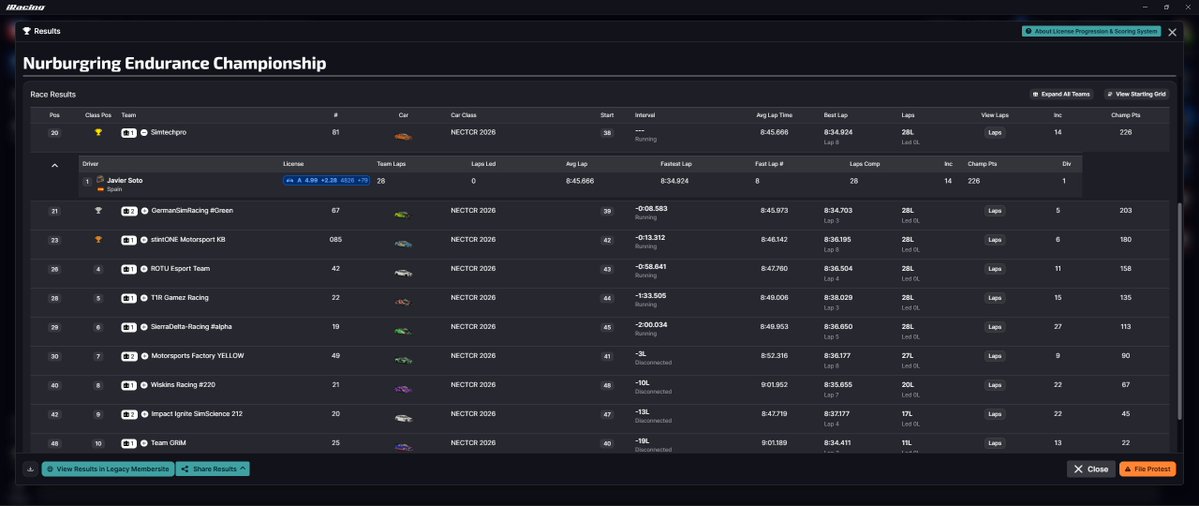Viewport: 1199px width, 506px height.
Task: View laps for ROTU Esport Team
Action: point(994,269)
